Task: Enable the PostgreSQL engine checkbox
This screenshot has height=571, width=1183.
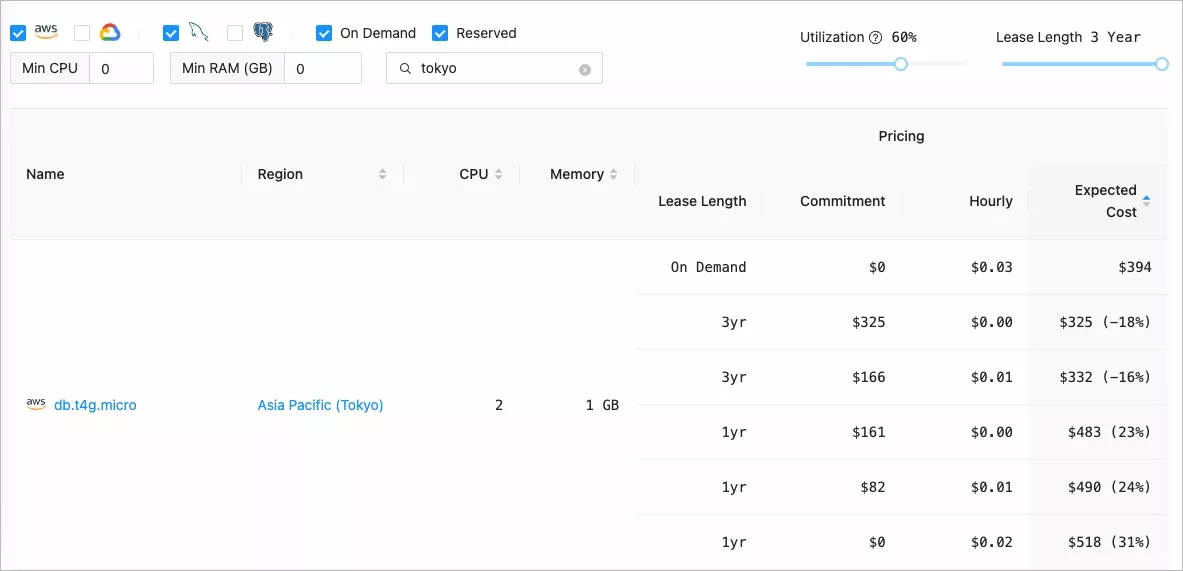Action: (235, 33)
